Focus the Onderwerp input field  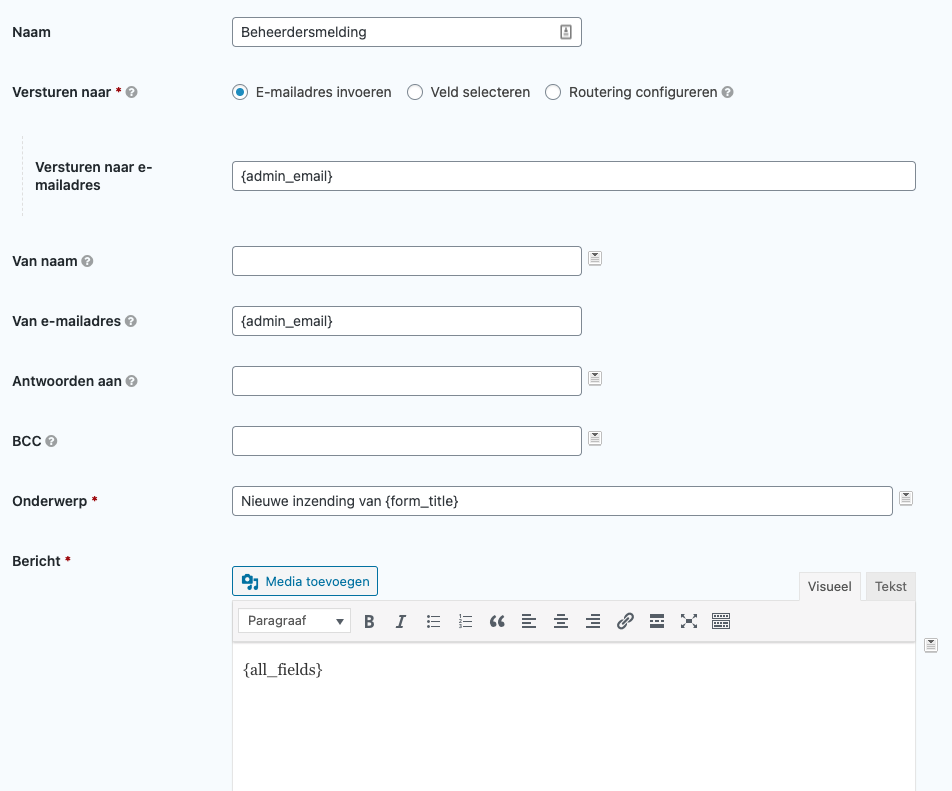pyautogui.click(x=562, y=501)
